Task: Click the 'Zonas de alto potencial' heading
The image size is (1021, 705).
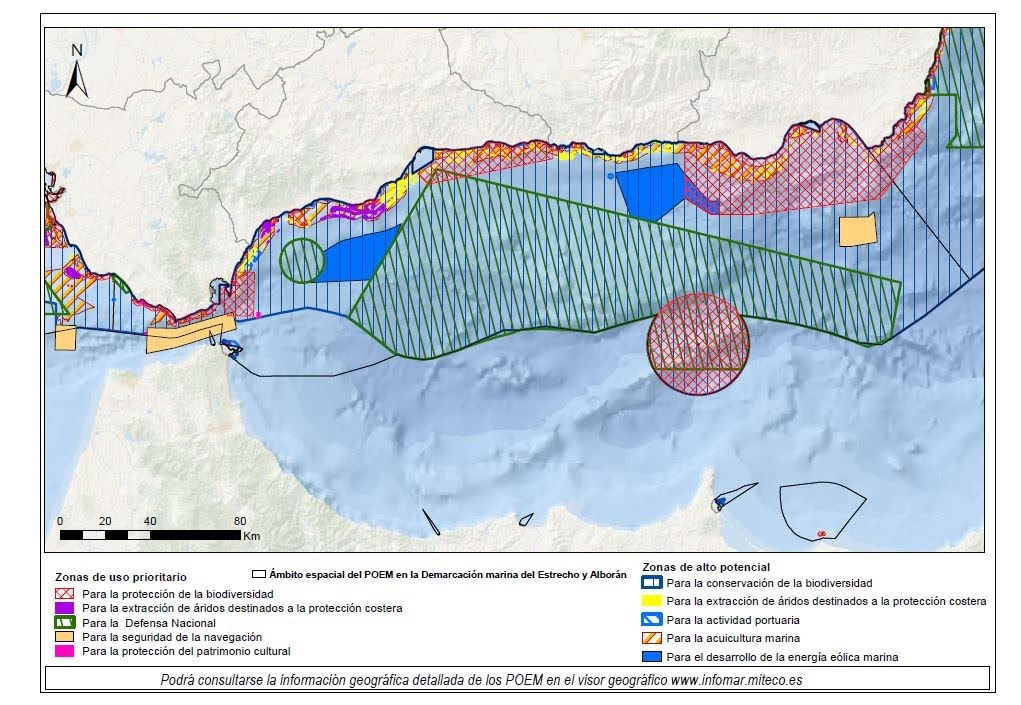Action: (706, 566)
